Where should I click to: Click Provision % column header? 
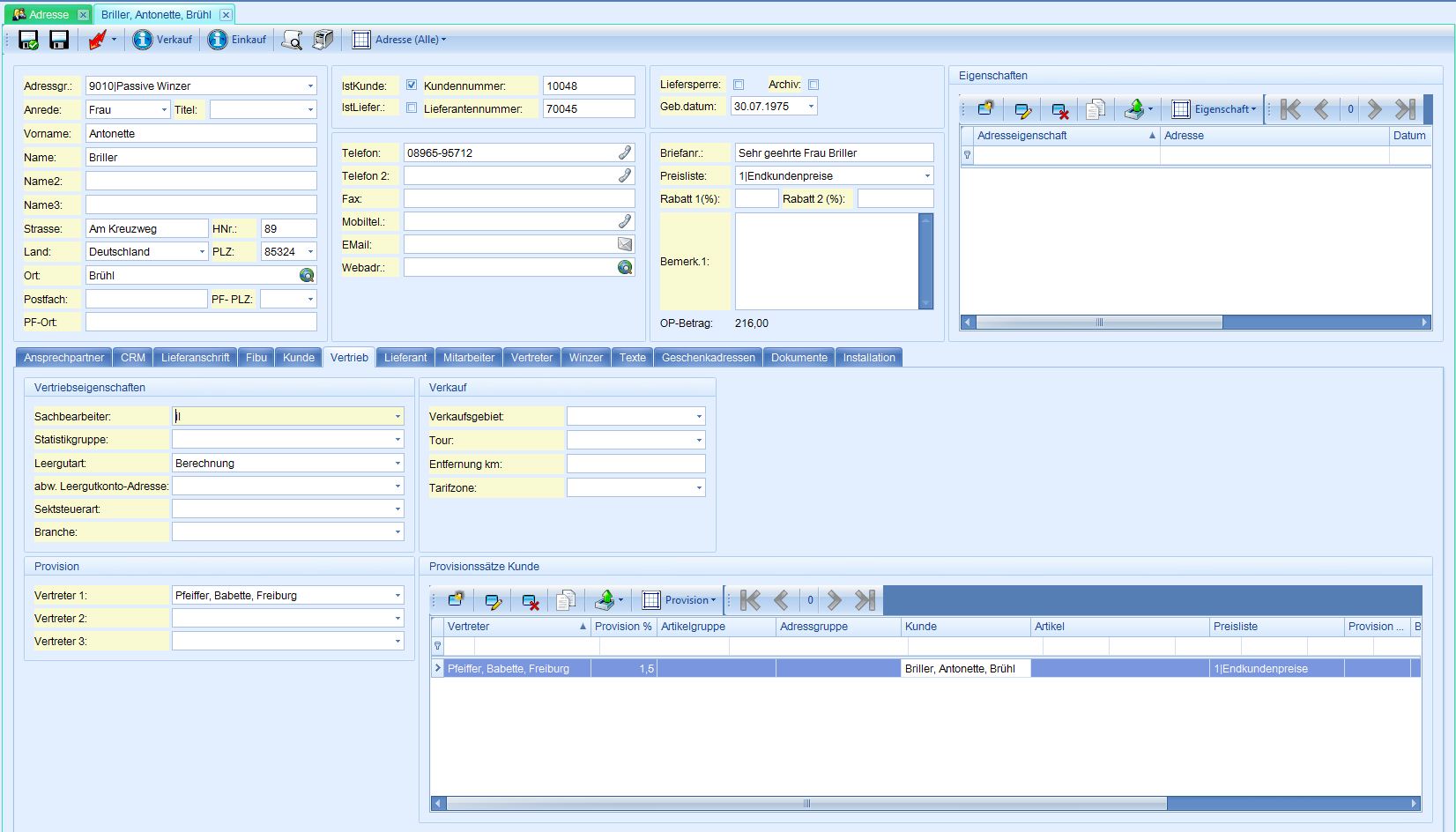pyautogui.click(x=624, y=627)
